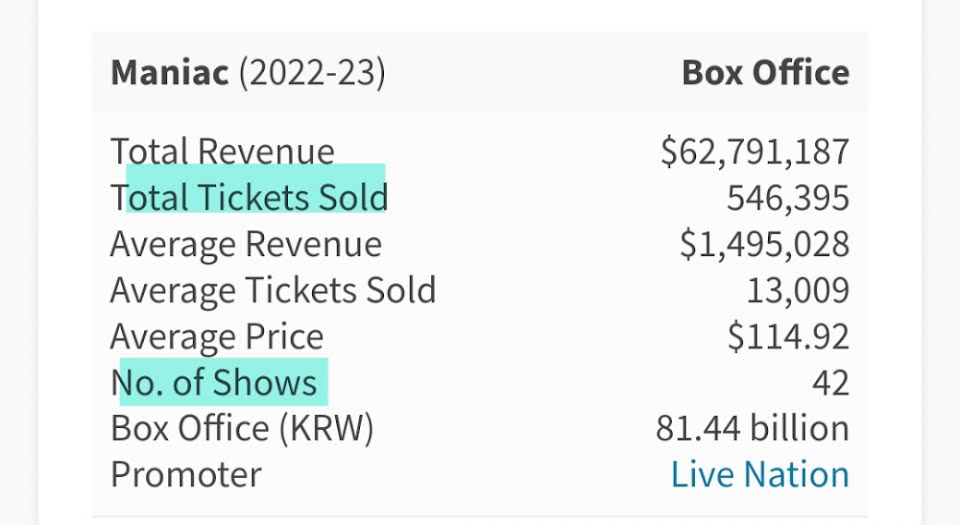Select the highlighted Total Tickets Sold label
The width and height of the screenshot is (960, 525).
(249, 197)
